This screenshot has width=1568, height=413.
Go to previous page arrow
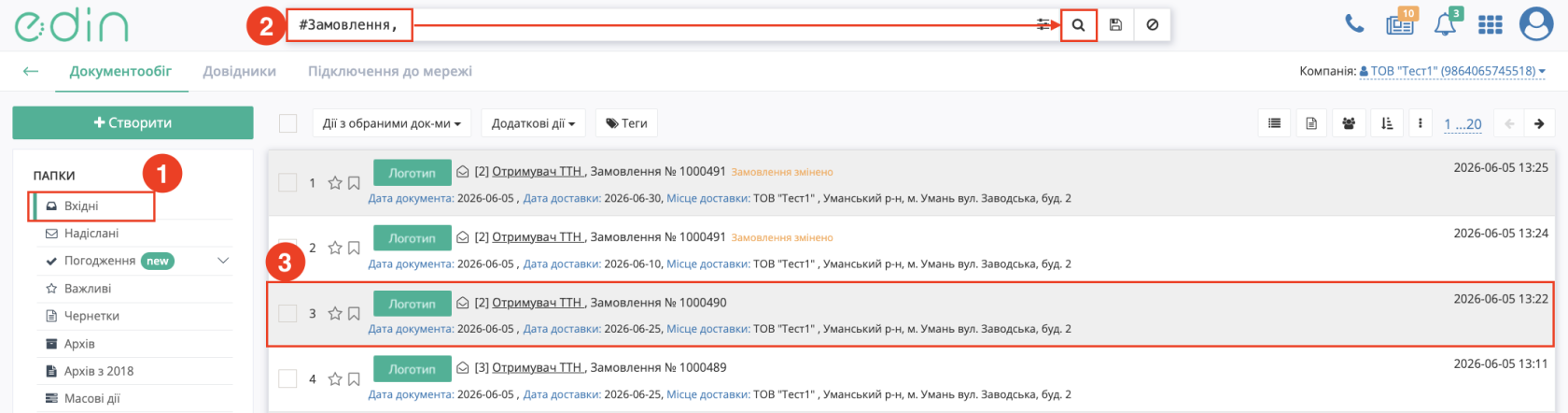tap(1509, 123)
